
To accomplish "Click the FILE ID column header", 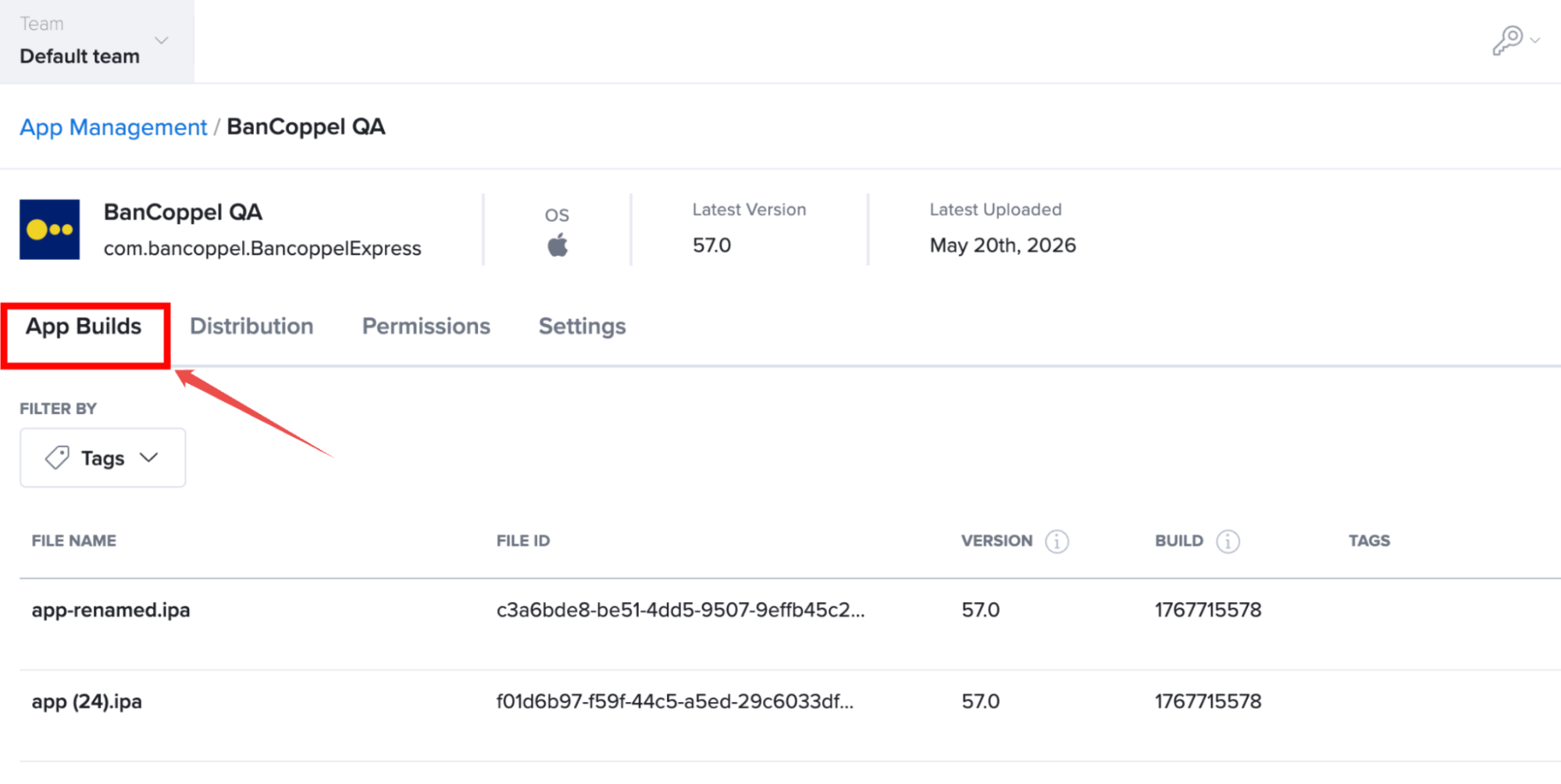I will [x=523, y=540].
